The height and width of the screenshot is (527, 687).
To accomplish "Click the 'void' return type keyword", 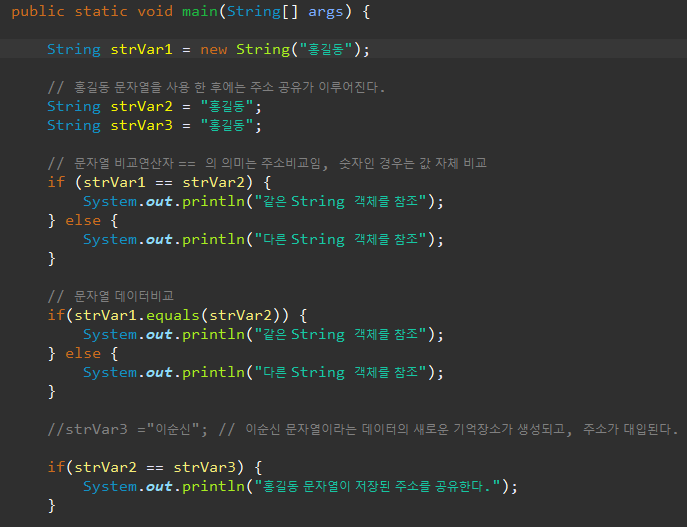I will tap(155, 11).
